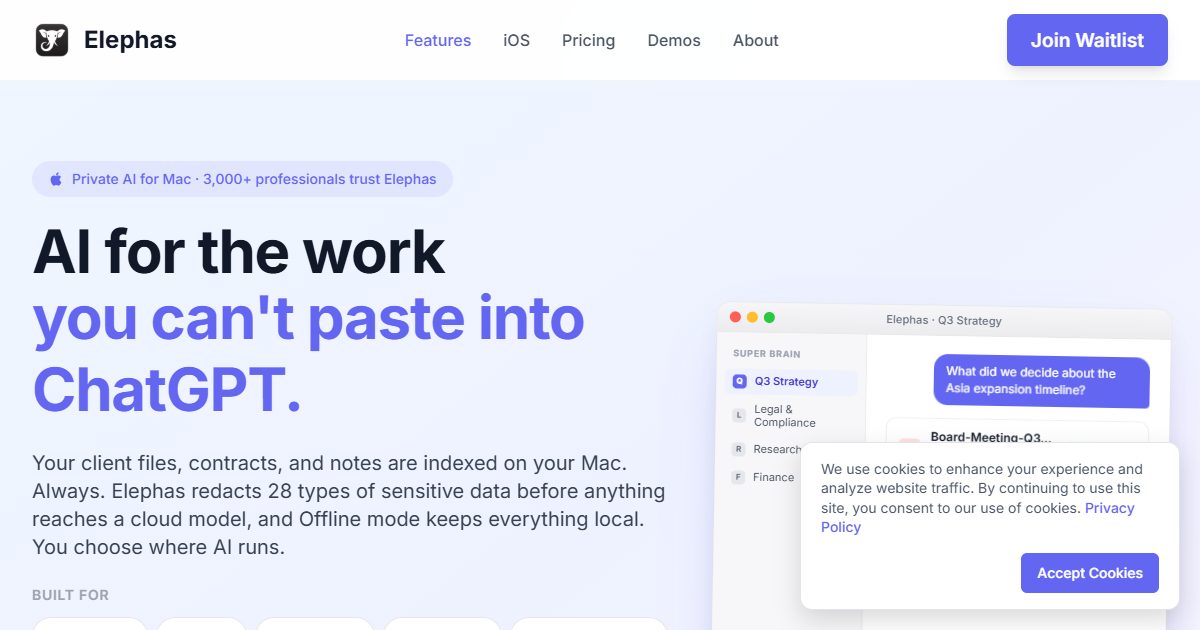Screen dimensions: 1200x630
Task: Click the Join Waitlist button
Action: click(x=1087, y=40)
